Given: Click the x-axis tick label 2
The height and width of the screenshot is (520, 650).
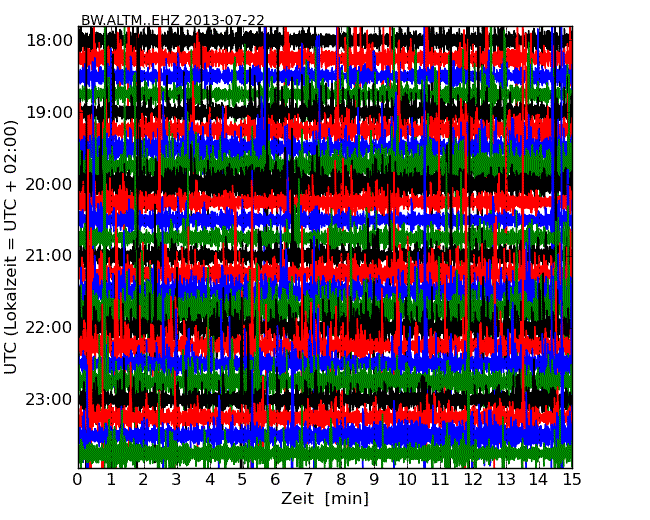Looking at the screenshot, I should click(x=143, y=480).
